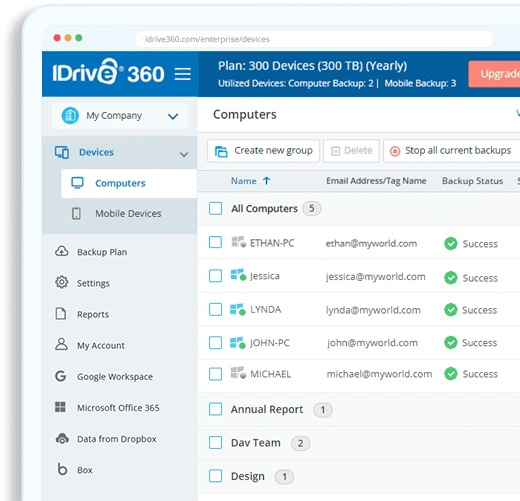
Task: Click the green success checkmark for MICHAEL
Action: click(x=451, y=374)
